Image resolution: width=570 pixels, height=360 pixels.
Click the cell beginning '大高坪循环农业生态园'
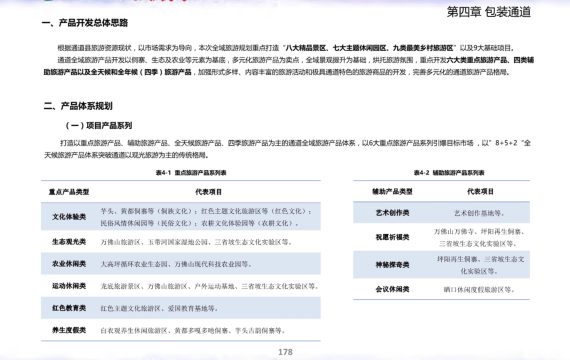point(176,264)
